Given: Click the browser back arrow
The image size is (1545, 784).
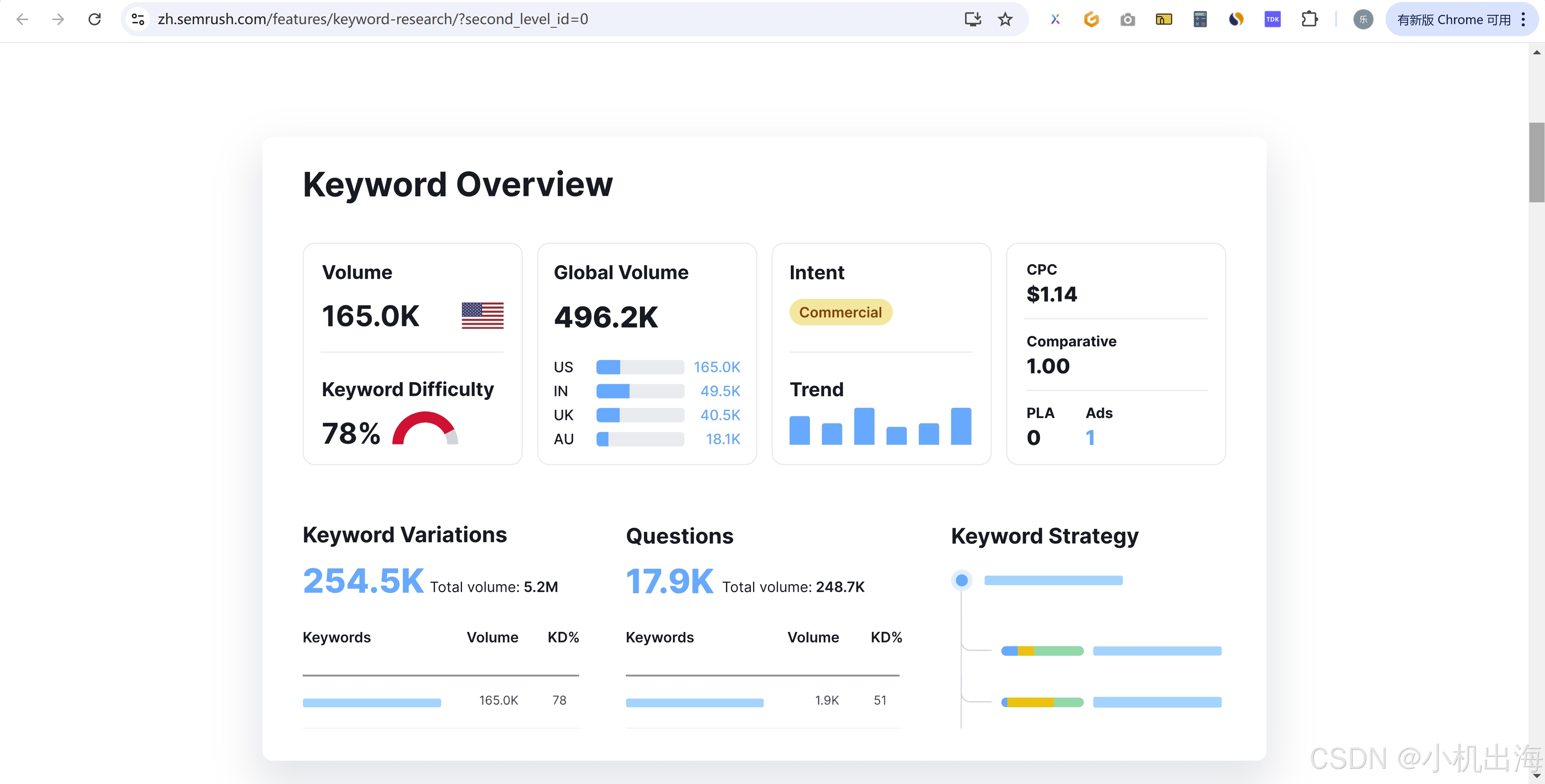Looking at the screenshot, I should coord(22,19).
